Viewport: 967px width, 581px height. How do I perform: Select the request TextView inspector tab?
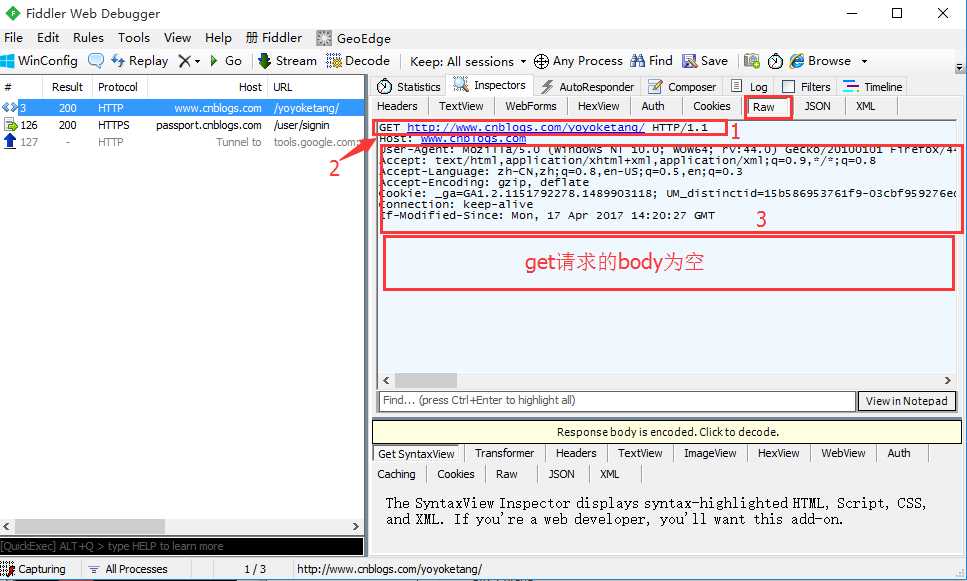[461, 106]
